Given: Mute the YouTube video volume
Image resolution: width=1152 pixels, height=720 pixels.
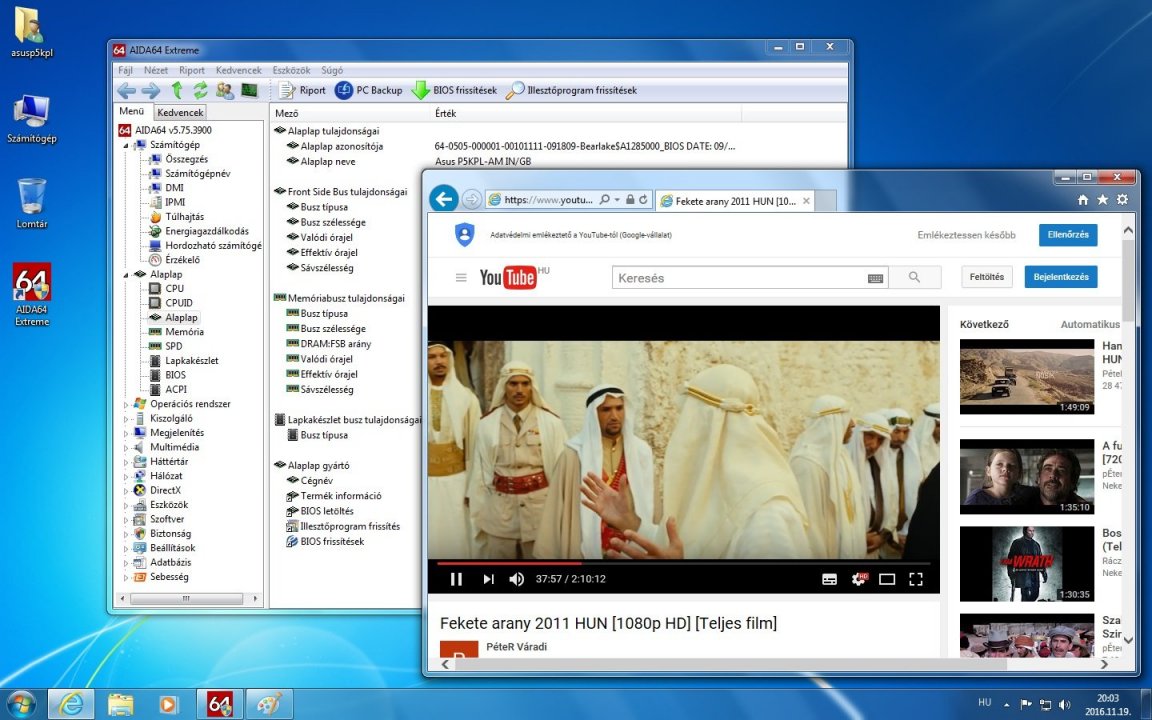Looking at the screenshot, I should [x=516, y=579].
